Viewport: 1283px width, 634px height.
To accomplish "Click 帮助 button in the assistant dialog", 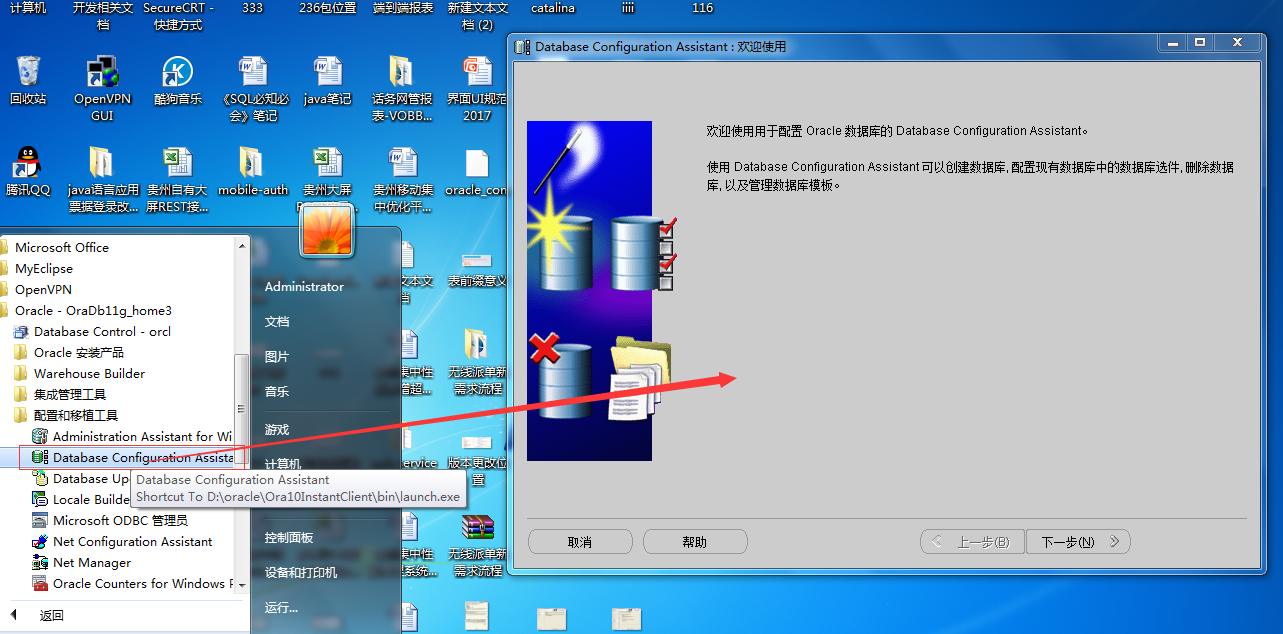I will (695, 542).
